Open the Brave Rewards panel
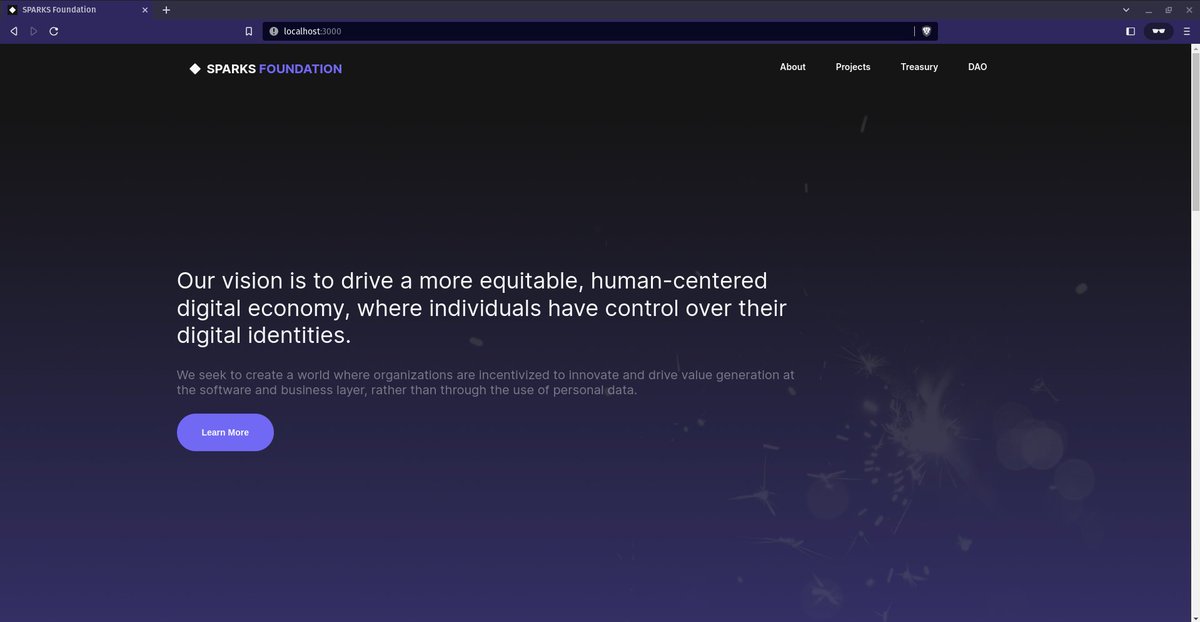The width and height of the screenshot is (1200, 622). click(1157, 31)
